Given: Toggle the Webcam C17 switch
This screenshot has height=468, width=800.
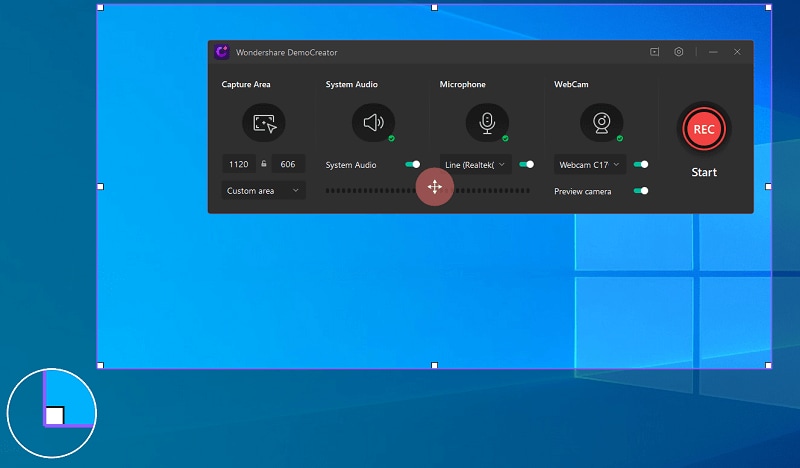Looking at the screenshot, I should pyautogui.click(x=641, y=164).
